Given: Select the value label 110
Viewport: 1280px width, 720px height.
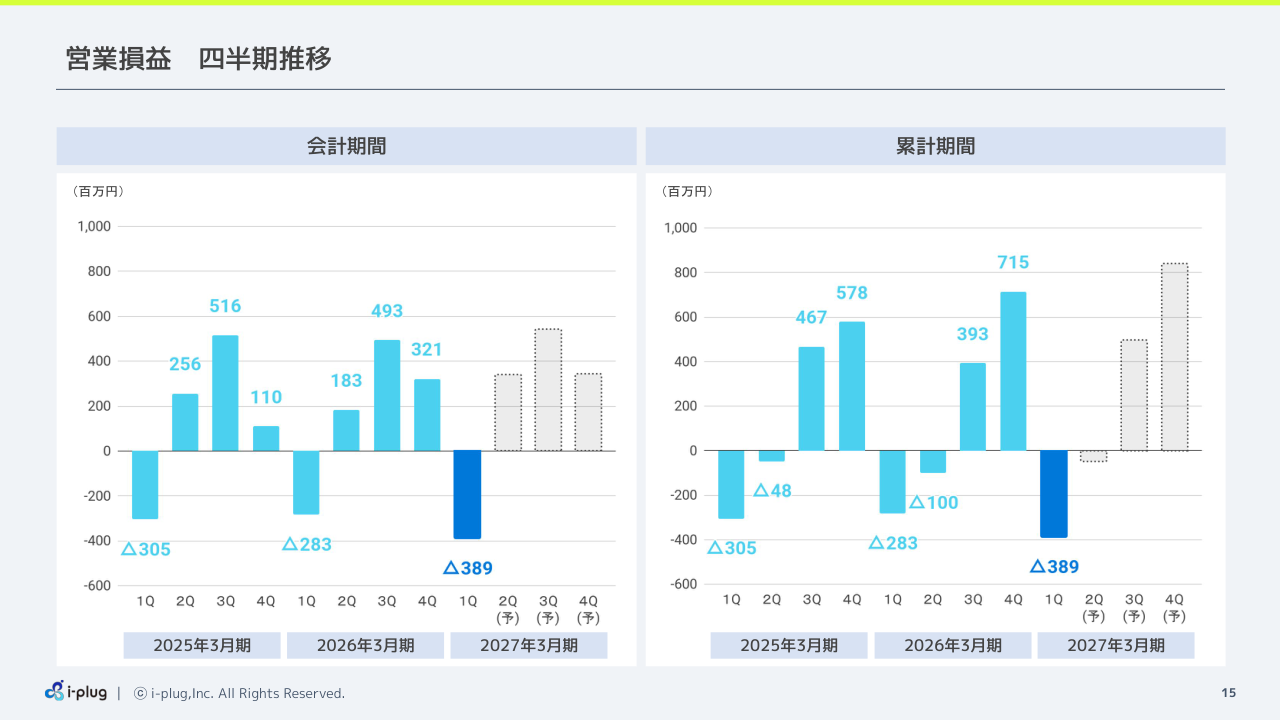Looking at the screenshot, I should pos(266,397).
